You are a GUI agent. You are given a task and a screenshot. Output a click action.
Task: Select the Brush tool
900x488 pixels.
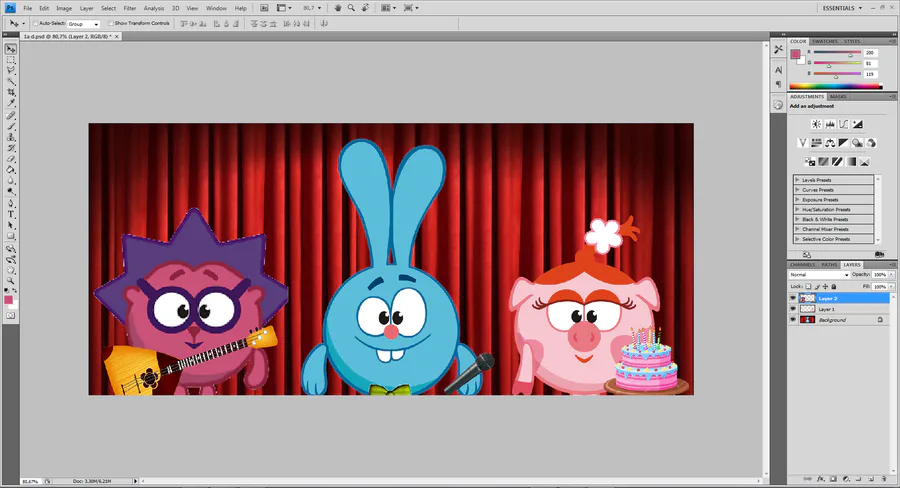coord(11,126)
